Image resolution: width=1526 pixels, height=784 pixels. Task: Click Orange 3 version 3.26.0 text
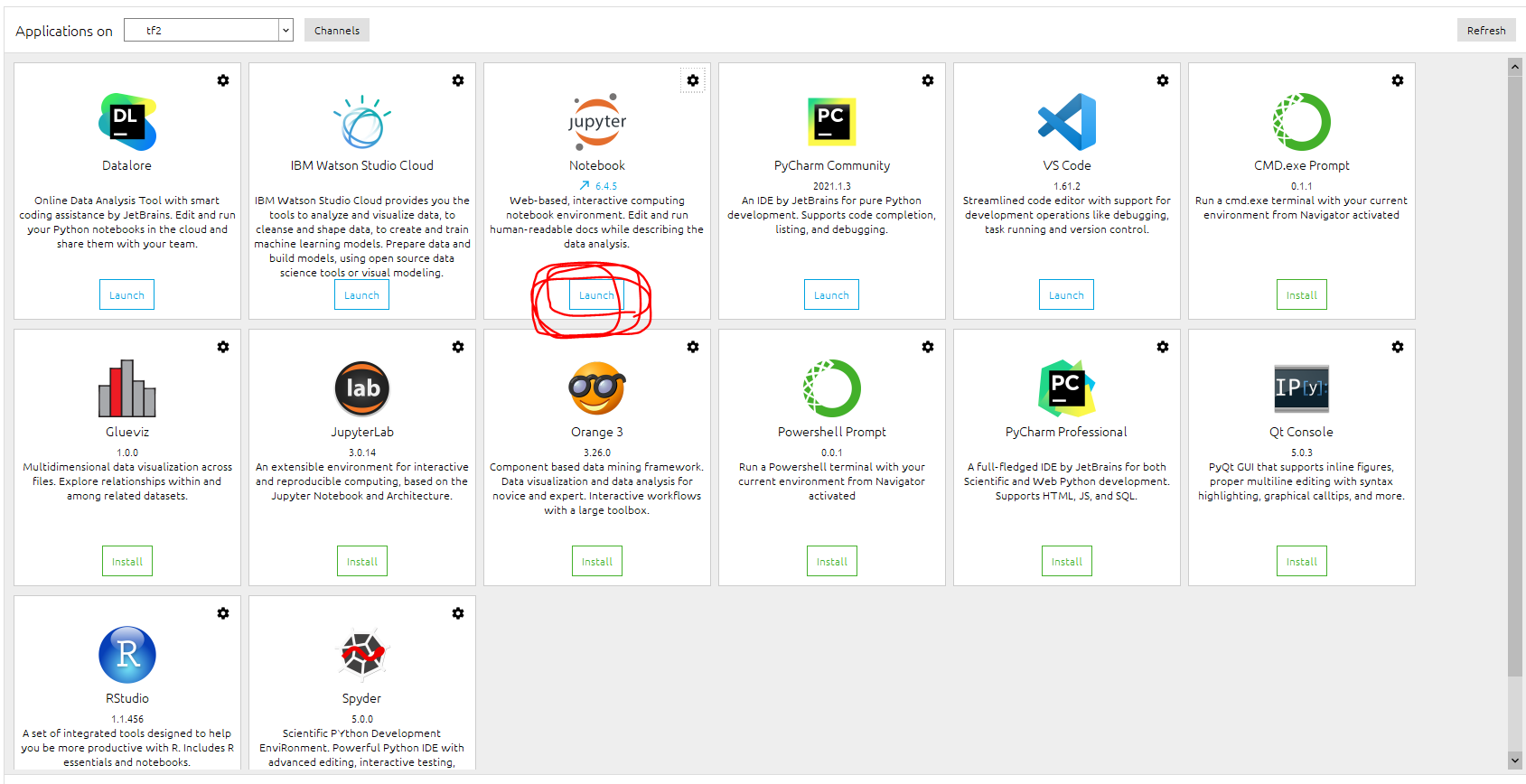coord(597,453)
